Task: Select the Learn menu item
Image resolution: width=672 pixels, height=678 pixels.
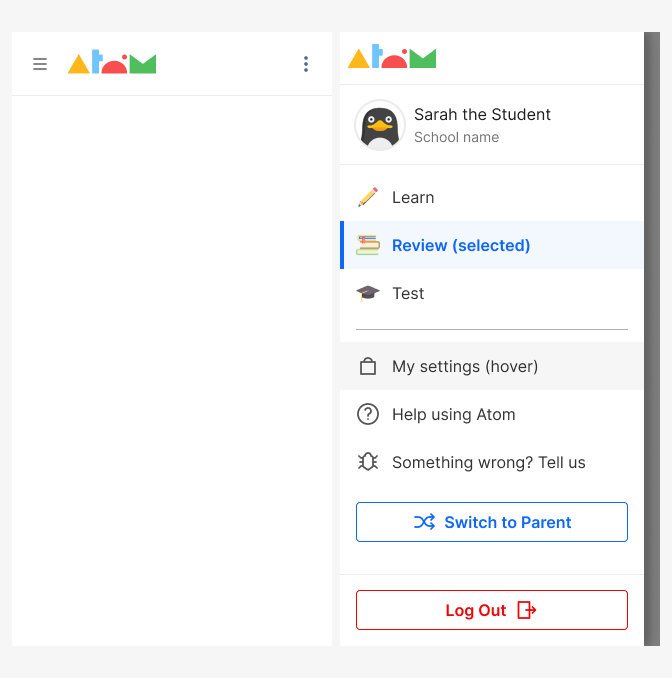Action: [492, 197]
